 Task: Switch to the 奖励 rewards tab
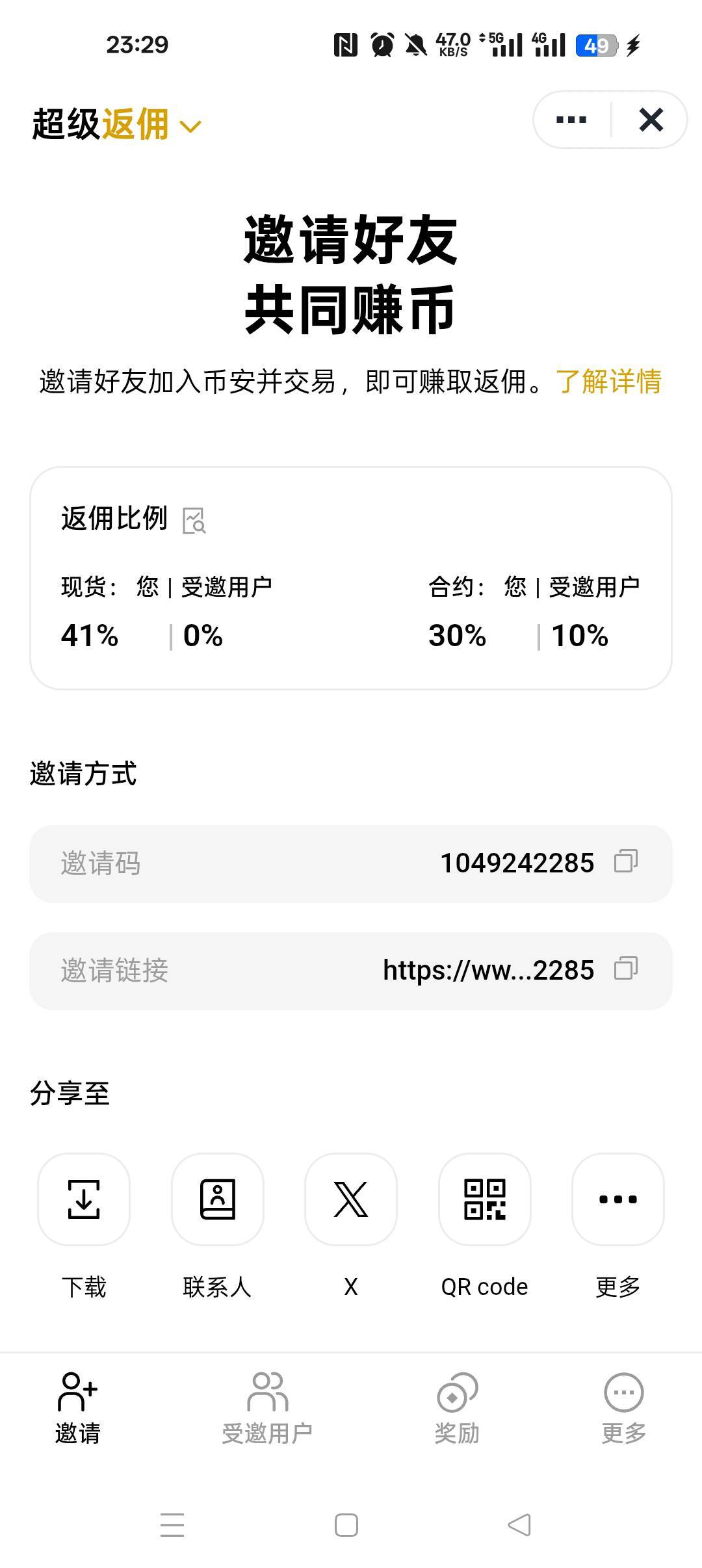457,1408
